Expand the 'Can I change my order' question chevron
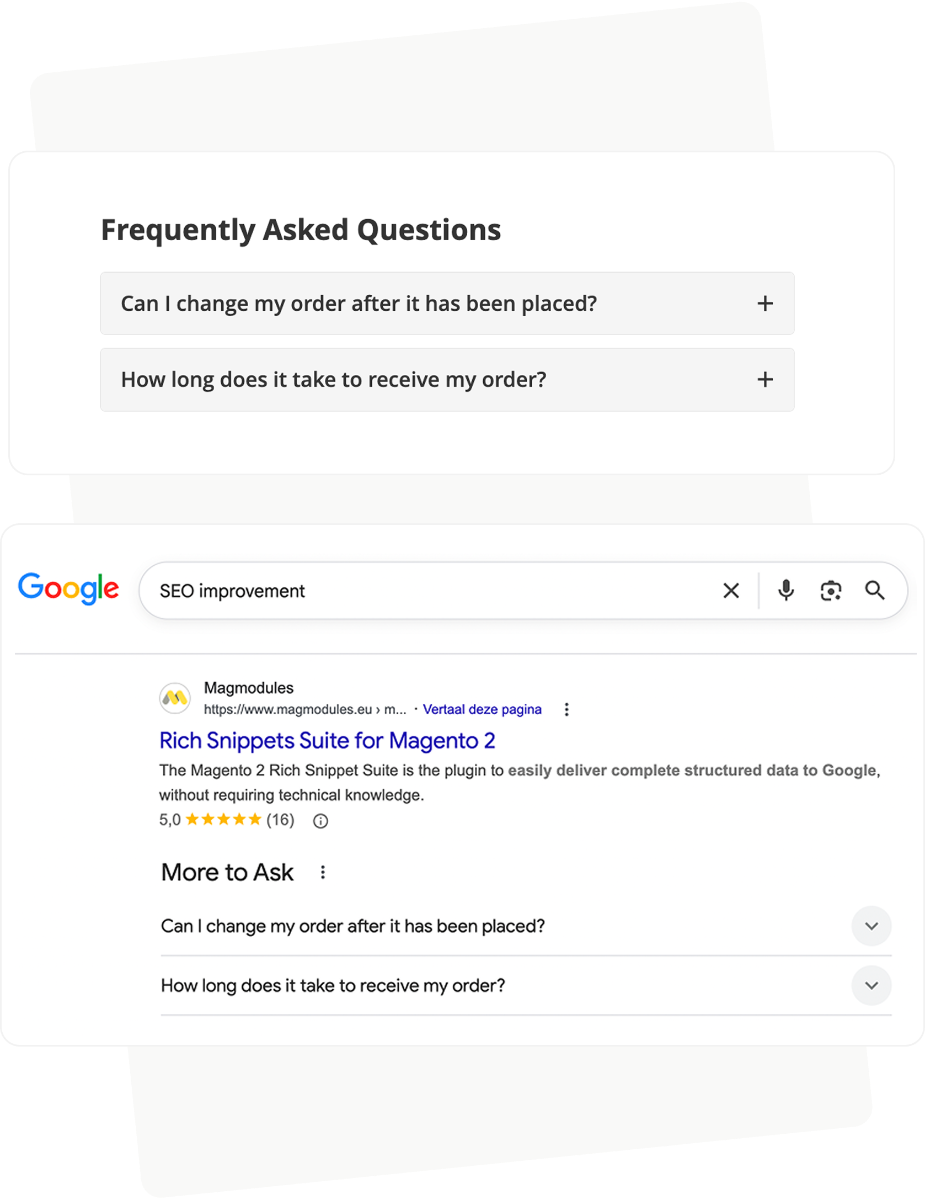The width and height of the screenshot is (925, 1200). coord(871,926)
